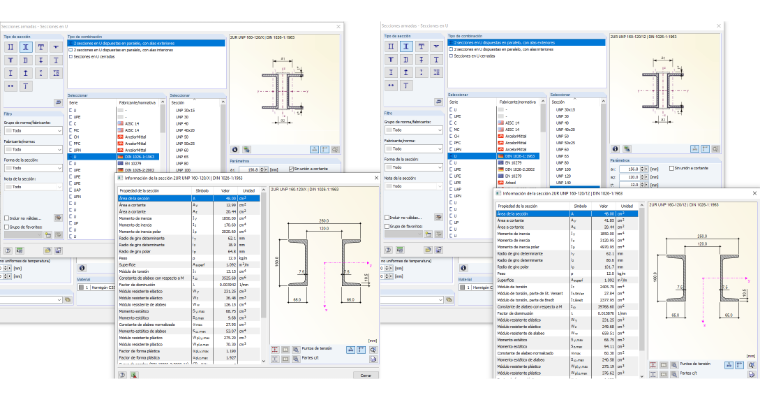Click the a1 parameter stepper arrows in left dialog

pos(262,170)
